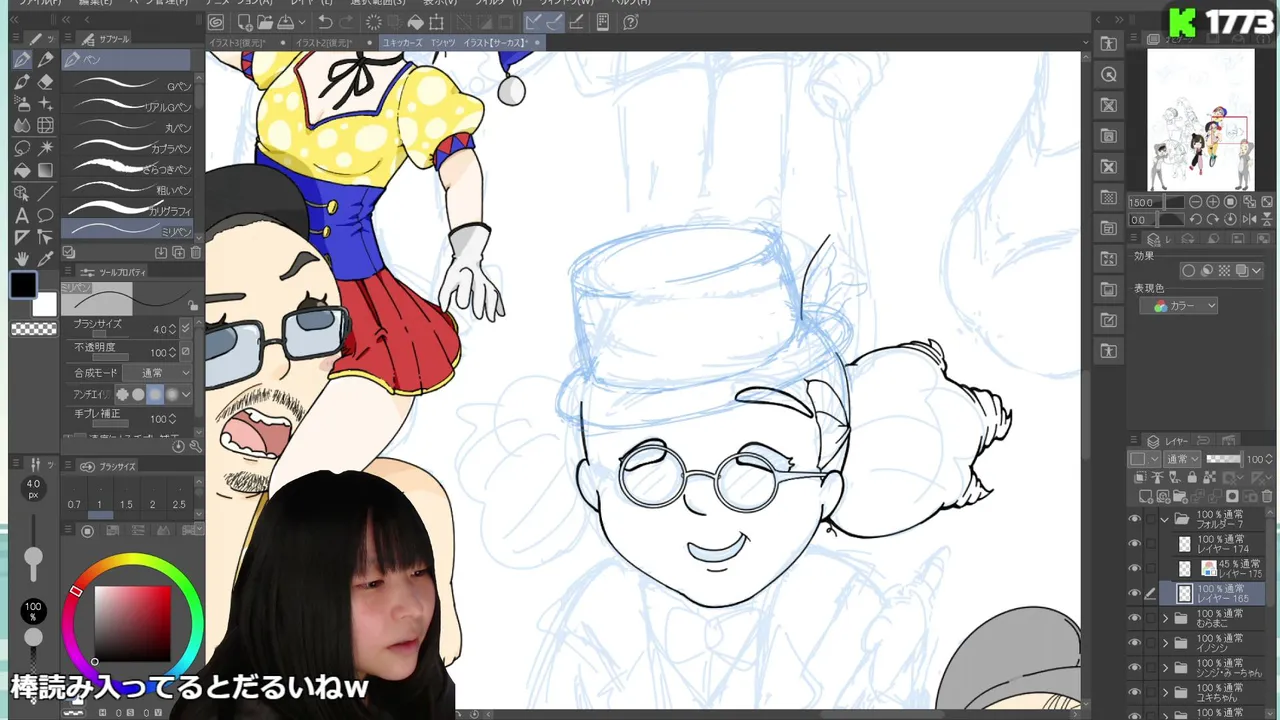
Task: Toggle visibility of レイヤー 165
Action: tap(1134, 594)
